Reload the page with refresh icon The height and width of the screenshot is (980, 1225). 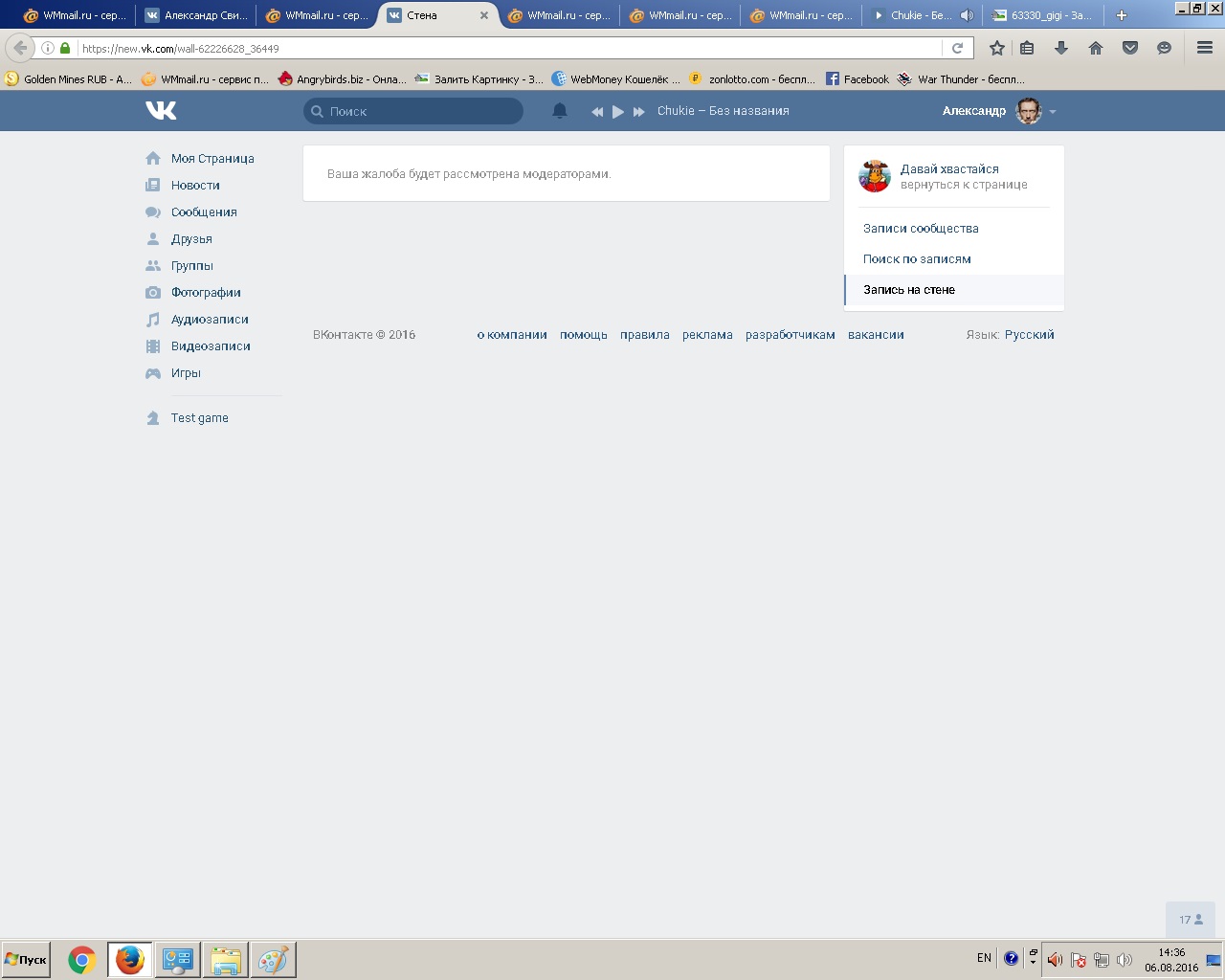[957, 48]
